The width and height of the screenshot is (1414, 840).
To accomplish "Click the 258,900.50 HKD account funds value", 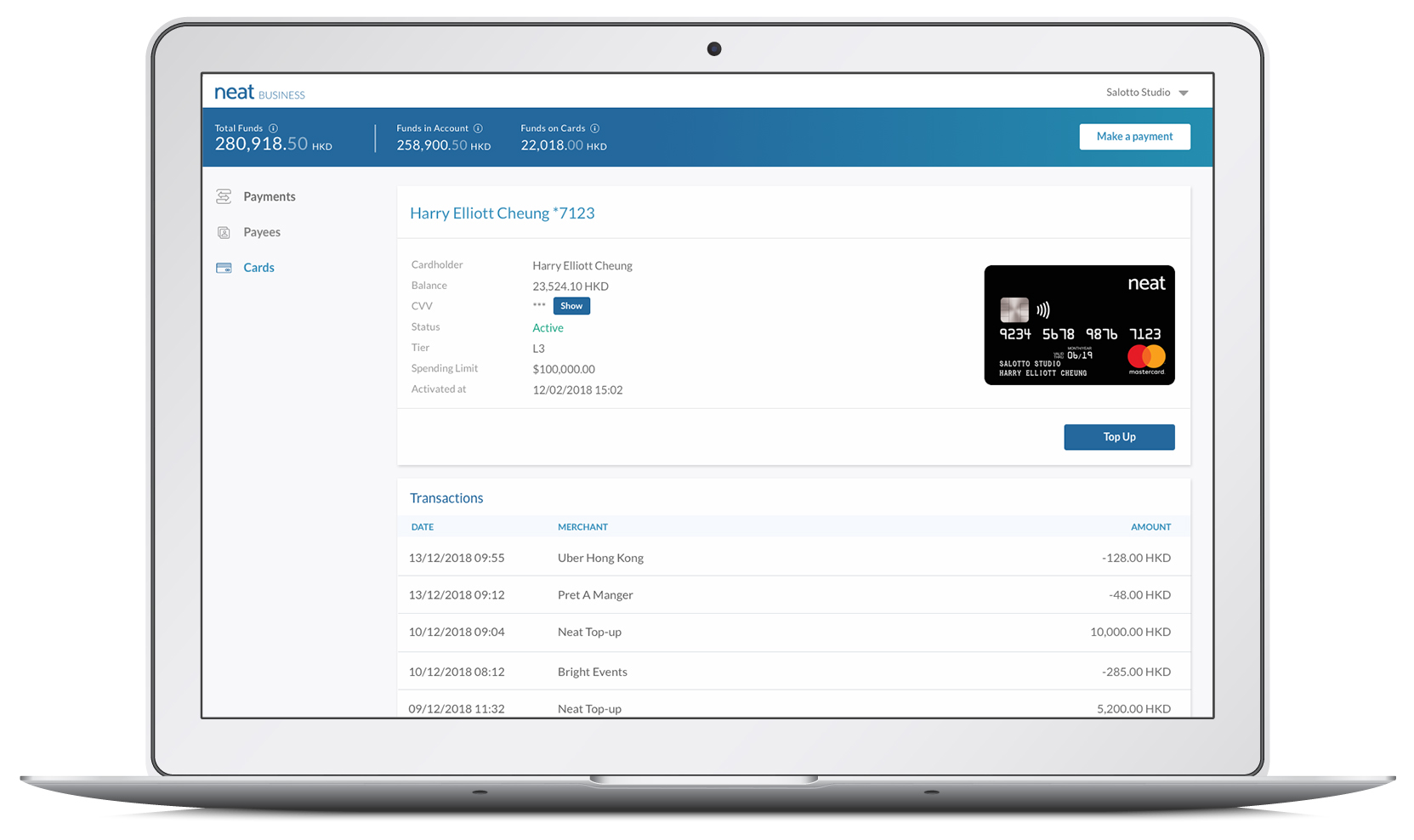I will point(443,145).
